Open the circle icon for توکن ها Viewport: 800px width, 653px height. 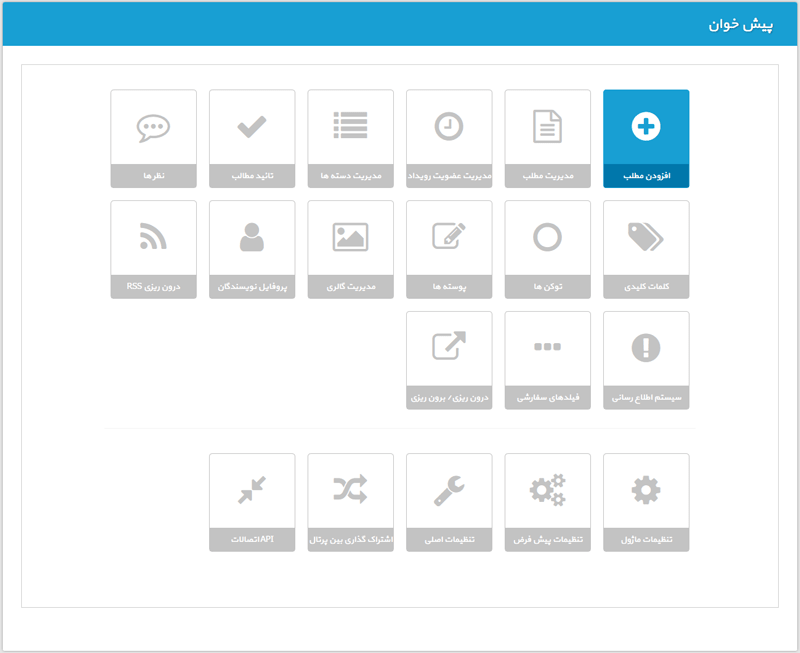547,237
